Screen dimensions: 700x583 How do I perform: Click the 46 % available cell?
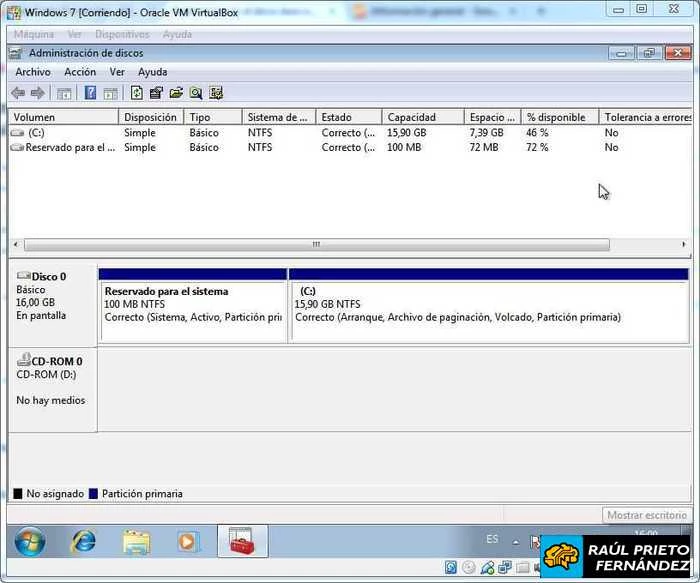coord(537,133)
